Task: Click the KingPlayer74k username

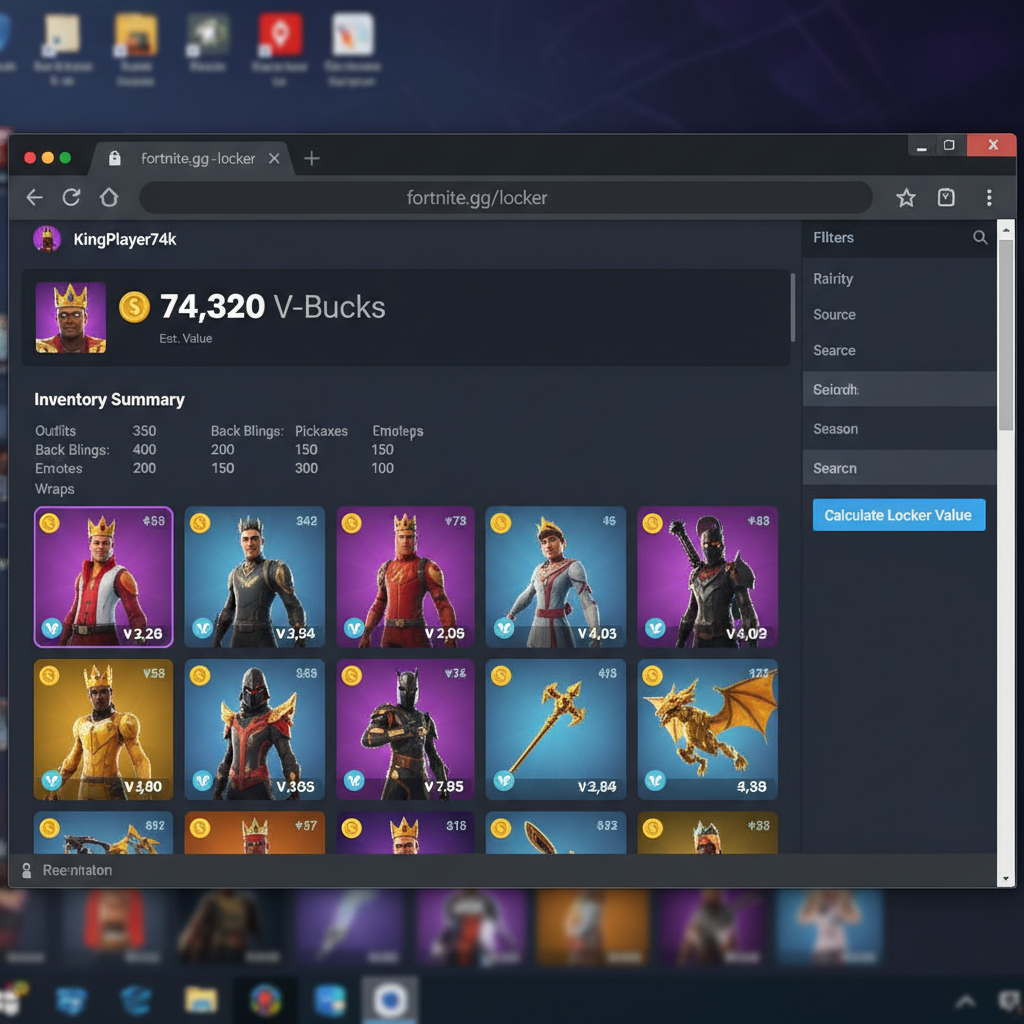Action: (125, 240)
